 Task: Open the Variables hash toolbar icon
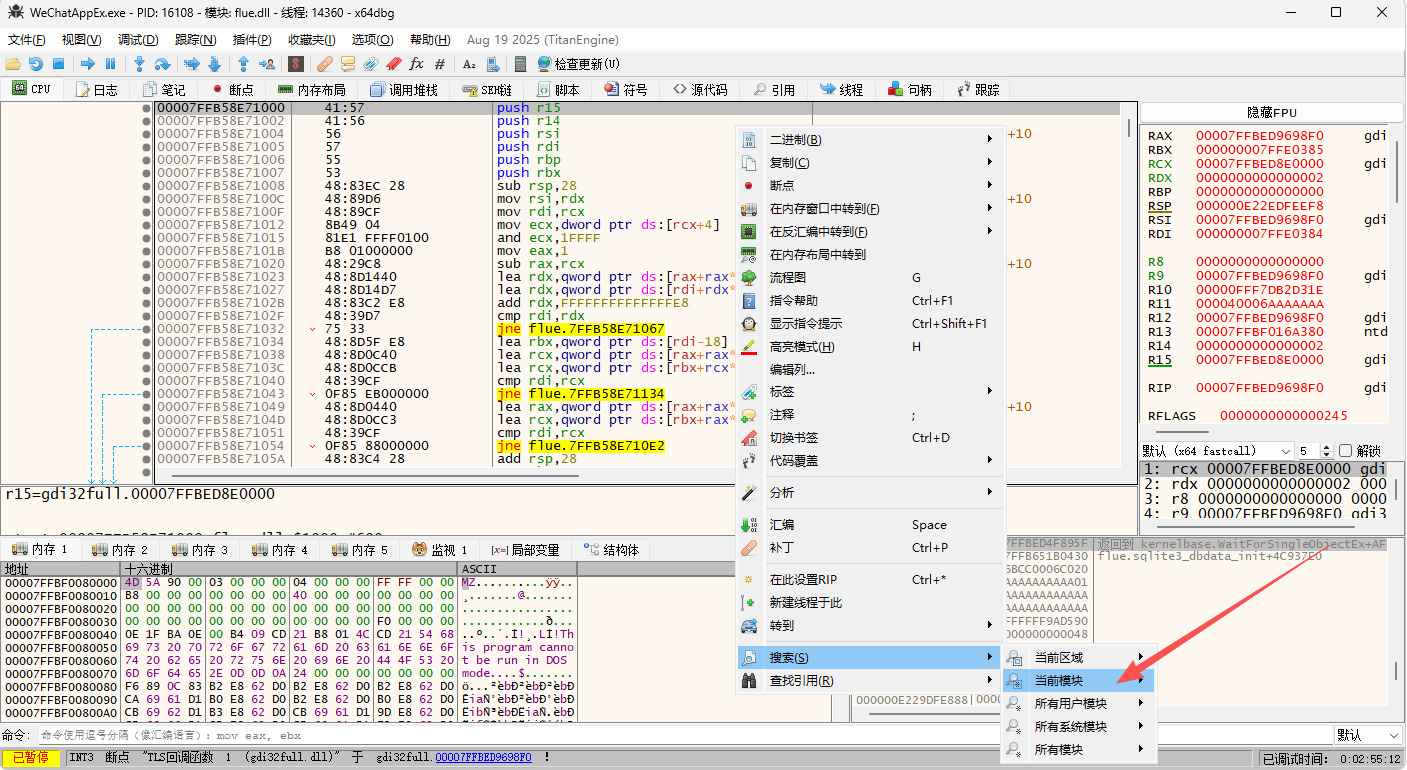click(439, 64)
